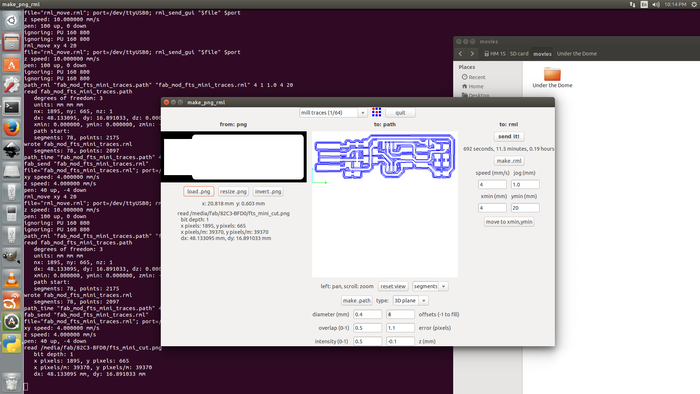Launch VLC media player from dock
Viewport: 700px width, 394px height.
(x=12, y=279)
